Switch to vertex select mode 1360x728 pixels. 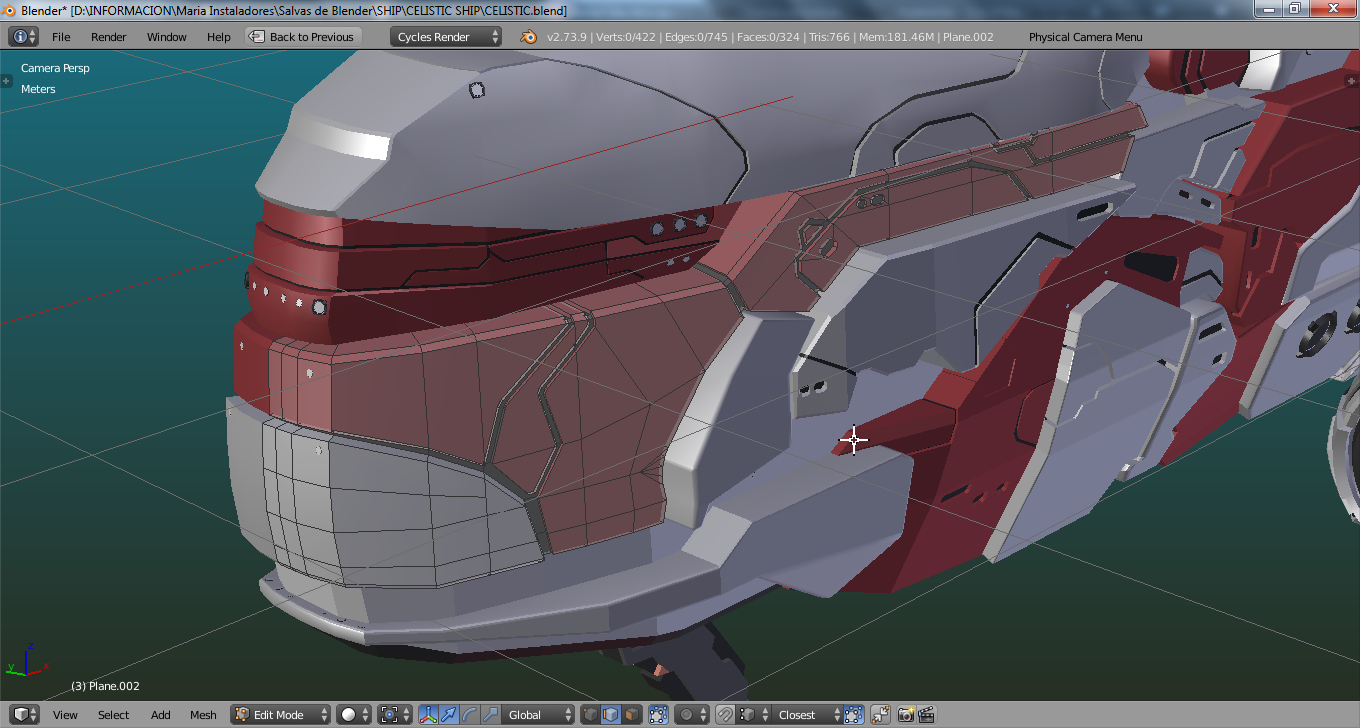[590, 715]
